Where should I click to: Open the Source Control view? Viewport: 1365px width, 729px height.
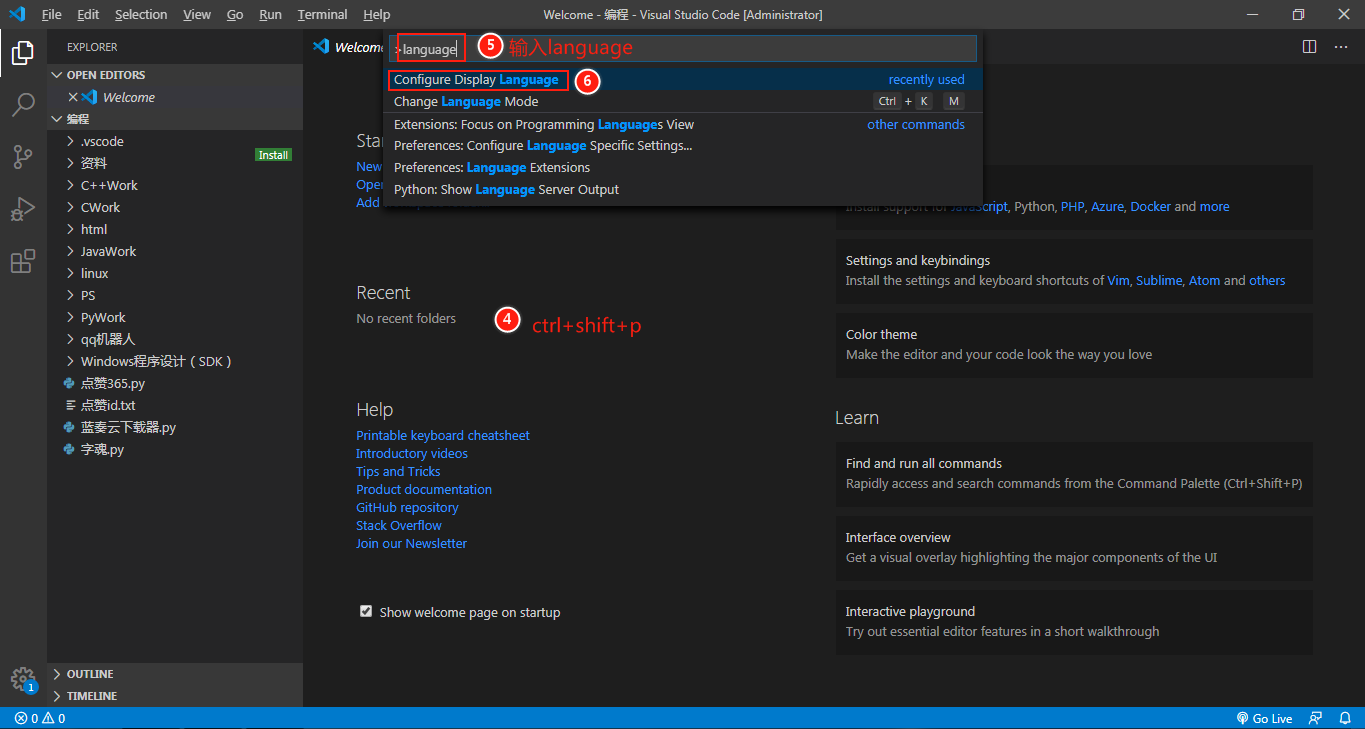tap(23, 156)
